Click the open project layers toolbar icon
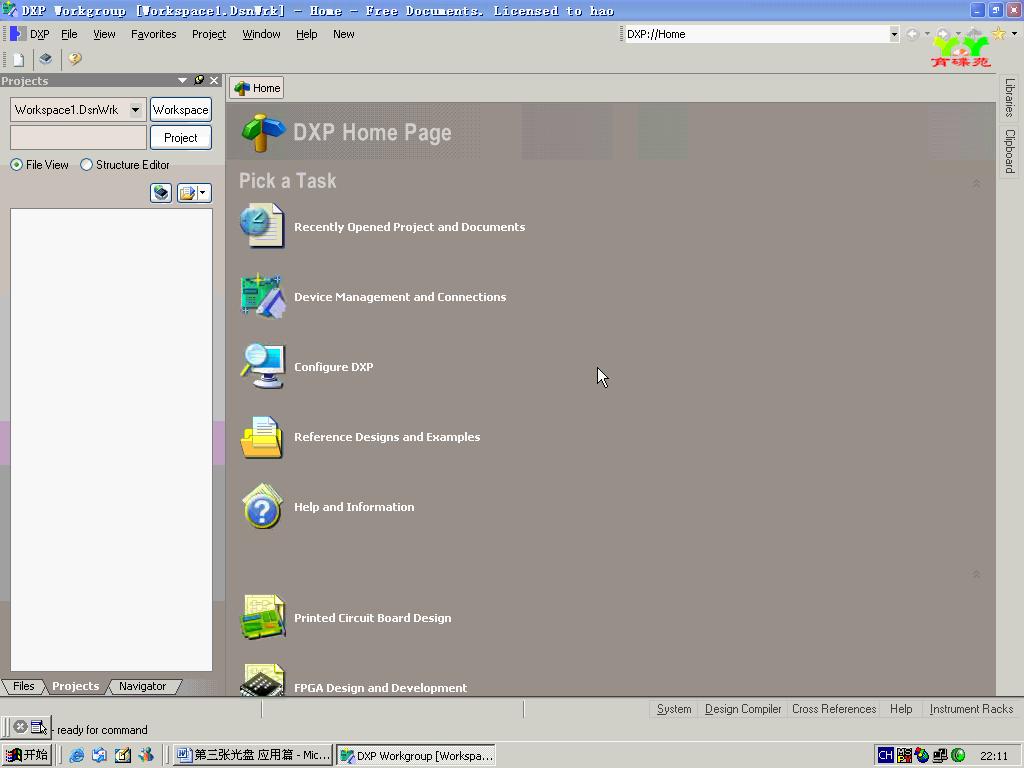 click(45, 59)
